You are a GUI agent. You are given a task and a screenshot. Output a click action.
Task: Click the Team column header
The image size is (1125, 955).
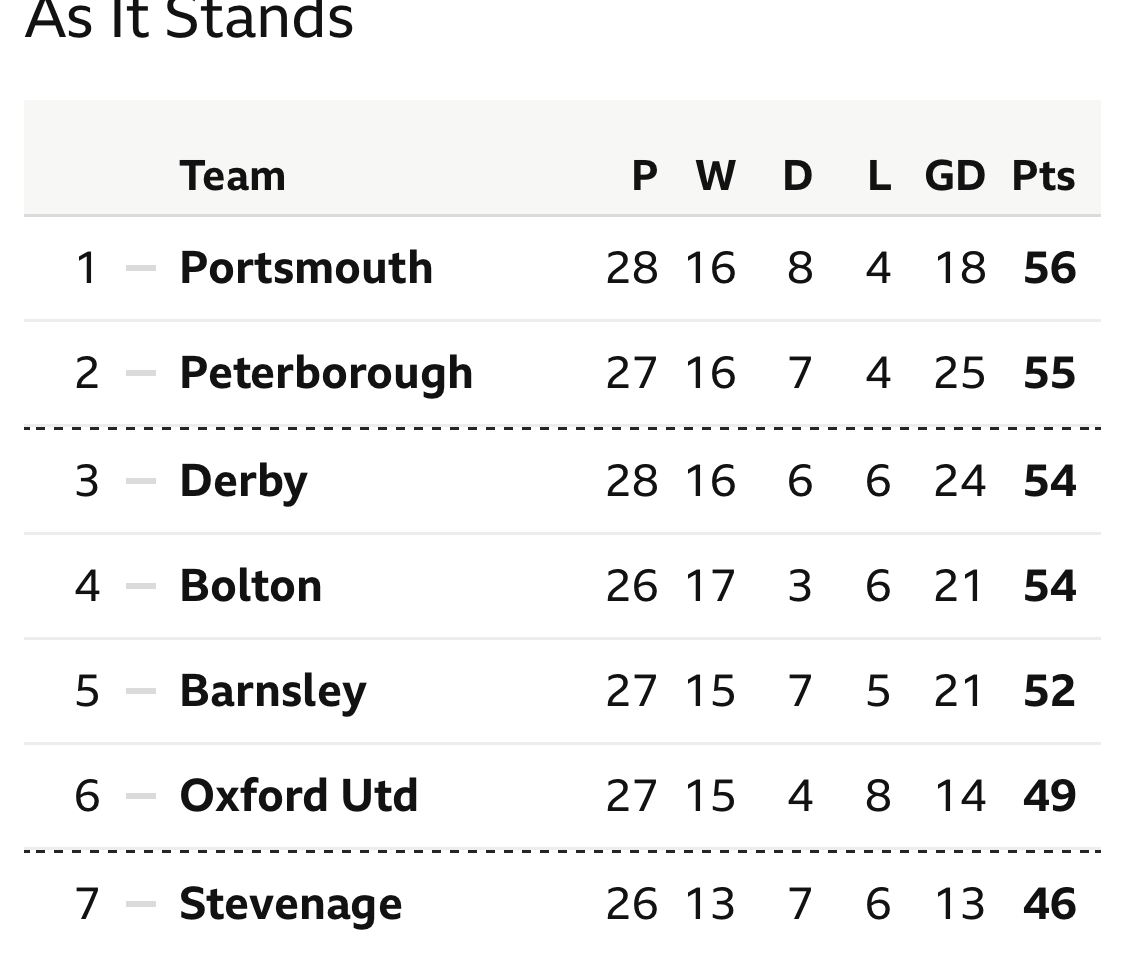[232, 176]
